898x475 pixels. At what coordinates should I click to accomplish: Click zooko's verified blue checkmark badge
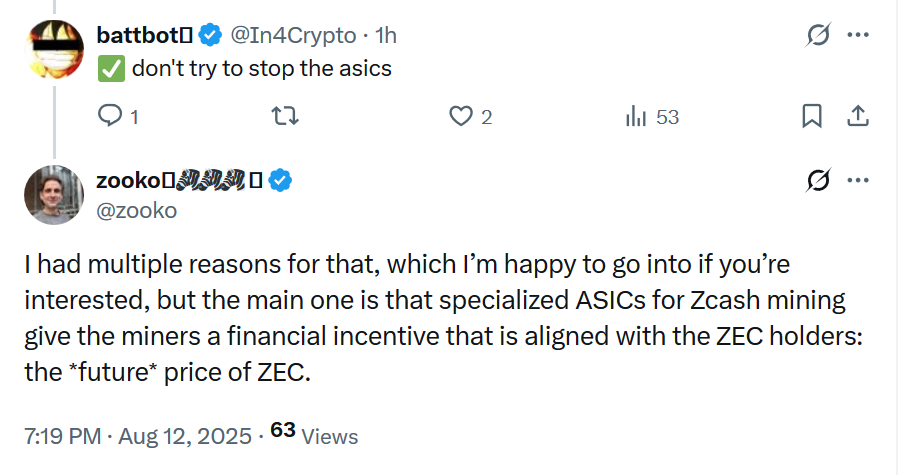click(280, 180)
